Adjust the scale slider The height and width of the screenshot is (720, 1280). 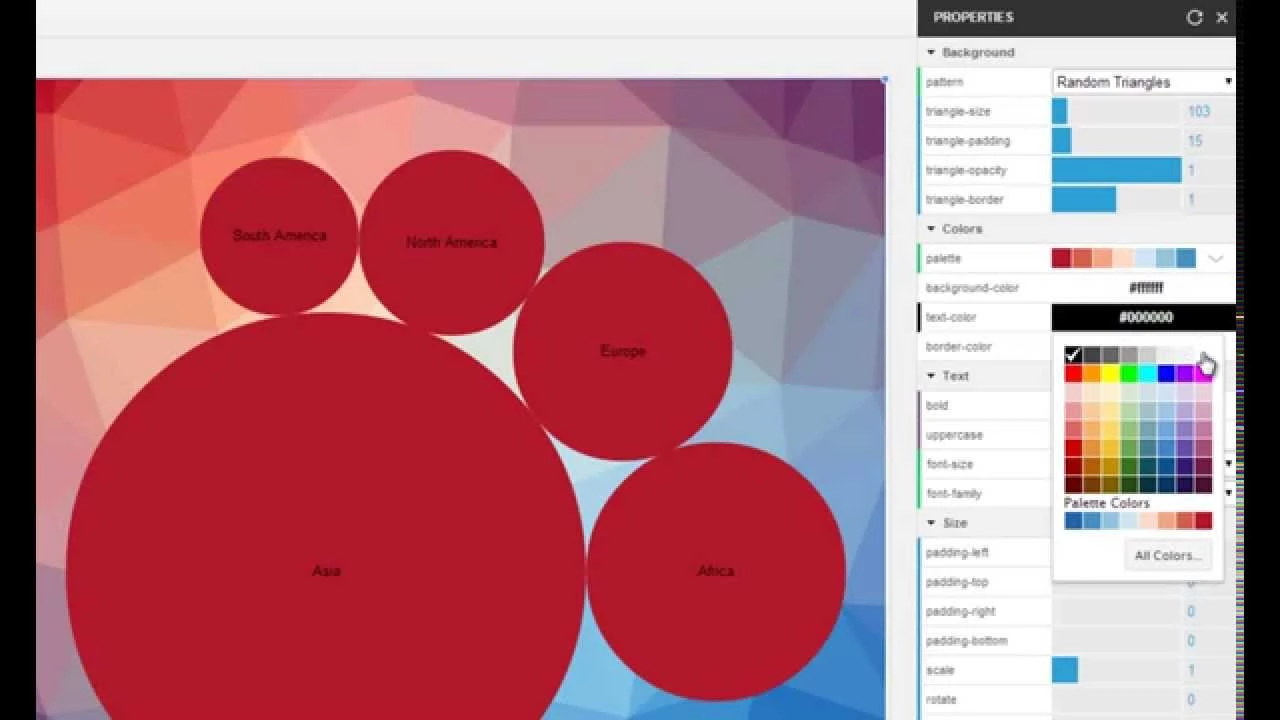tap(1116, 670)
